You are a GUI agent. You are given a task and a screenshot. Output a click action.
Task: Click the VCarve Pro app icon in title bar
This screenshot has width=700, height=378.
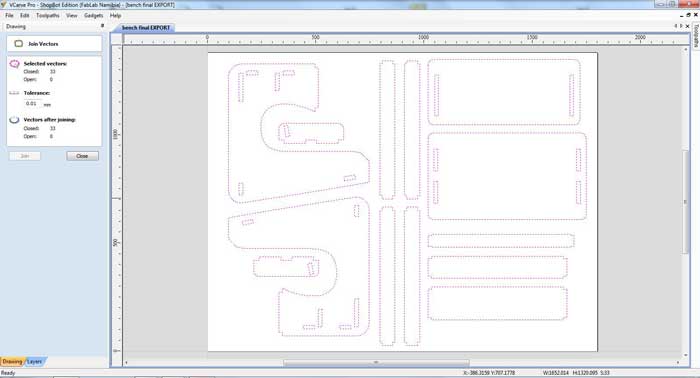pyautogui.click(x=4, y=4)
